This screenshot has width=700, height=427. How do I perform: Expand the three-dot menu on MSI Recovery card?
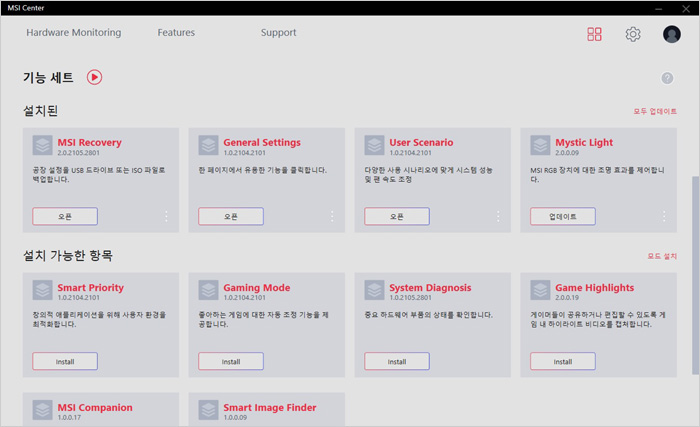click(166, 216)
